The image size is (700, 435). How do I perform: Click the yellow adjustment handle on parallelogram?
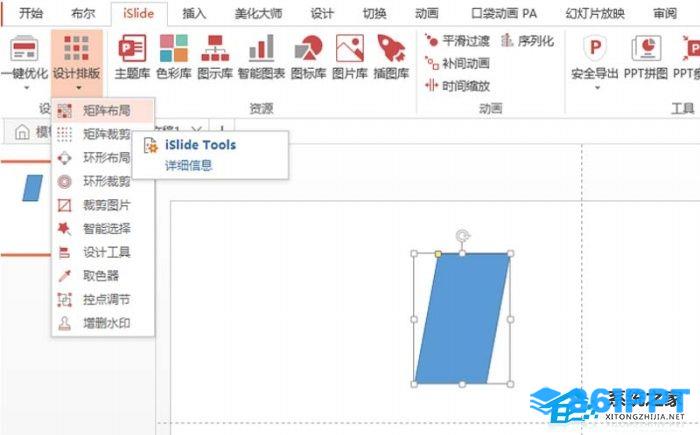pyautogui.click(x=438, y=254)
